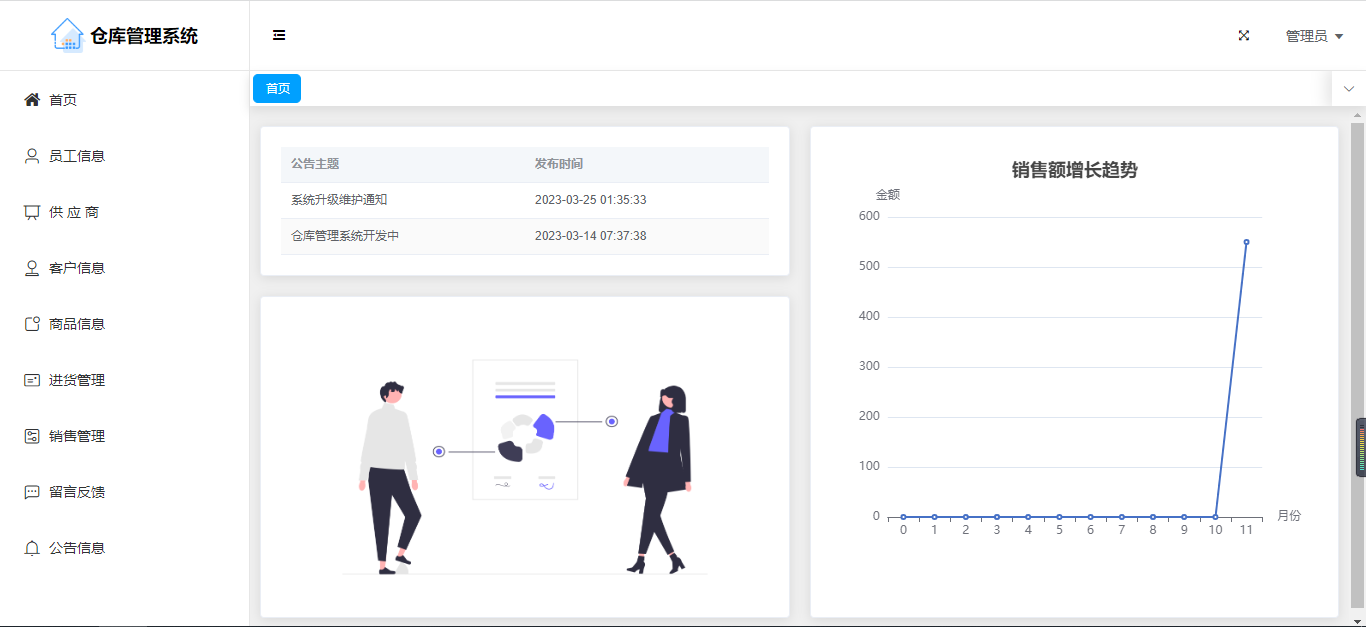Click the settings icon beside 销售管理
Screen dimensions: 1366x627
[32, 436]
